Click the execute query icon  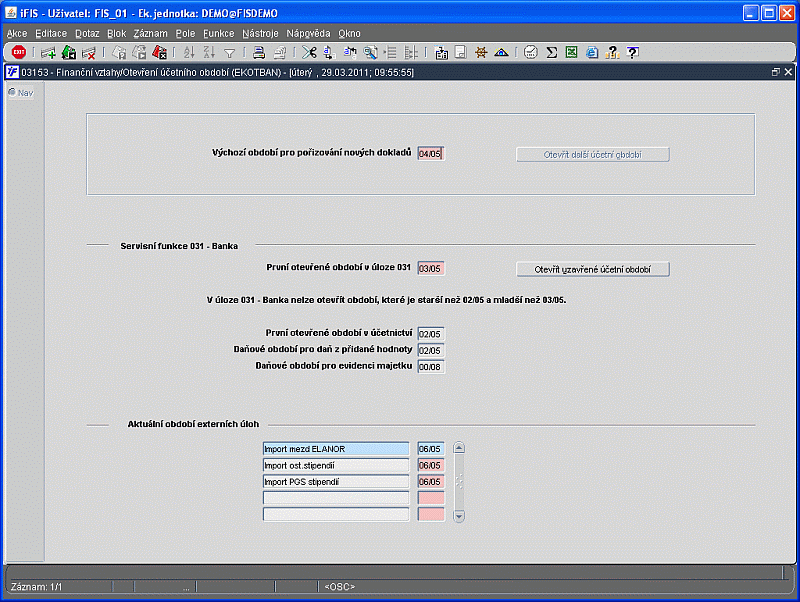click(139, 52)
